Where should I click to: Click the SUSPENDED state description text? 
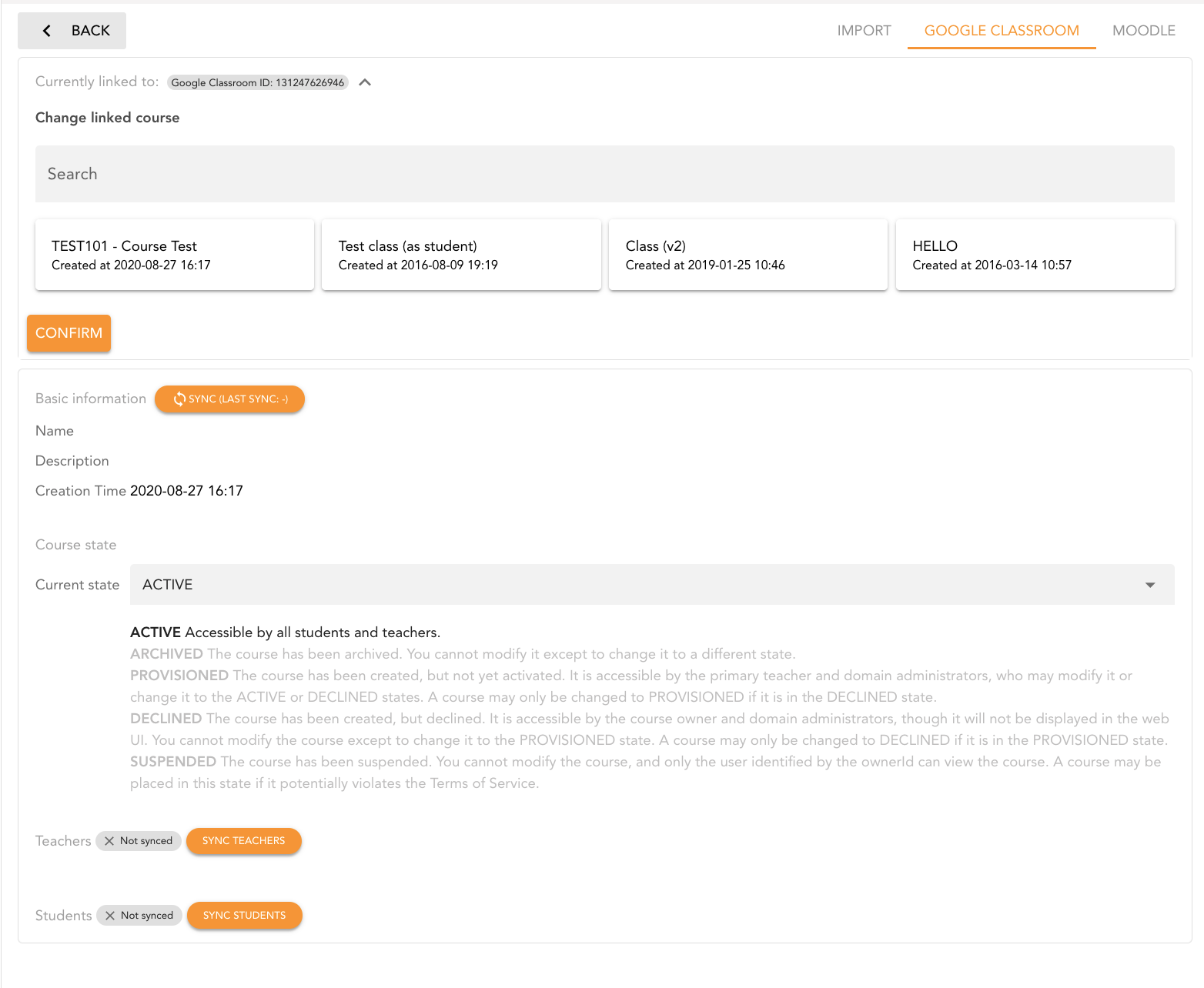pyautogui.click(x=645, y=773)
